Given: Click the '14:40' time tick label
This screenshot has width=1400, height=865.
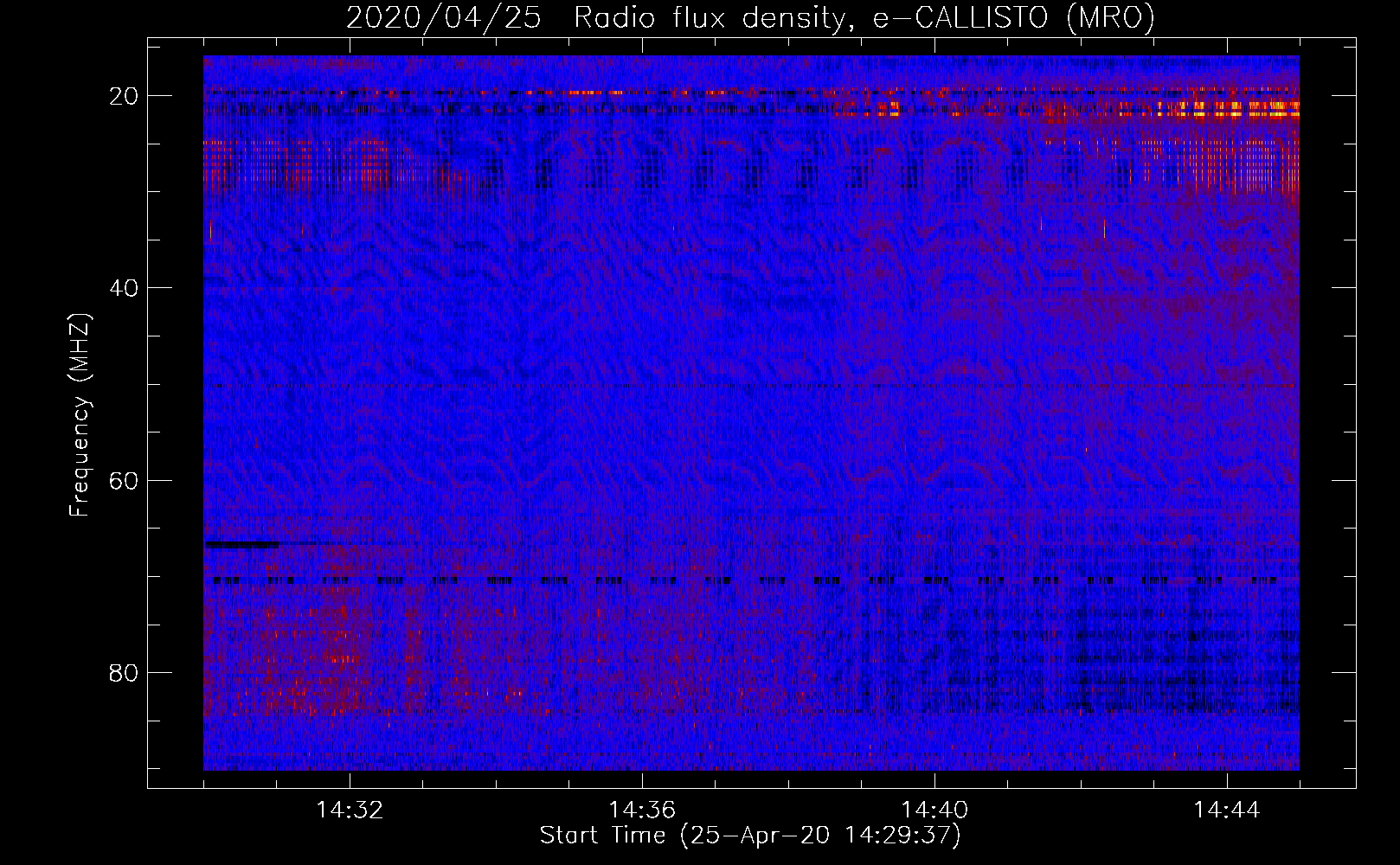Looking at the screenshot, I should point(934,811).
